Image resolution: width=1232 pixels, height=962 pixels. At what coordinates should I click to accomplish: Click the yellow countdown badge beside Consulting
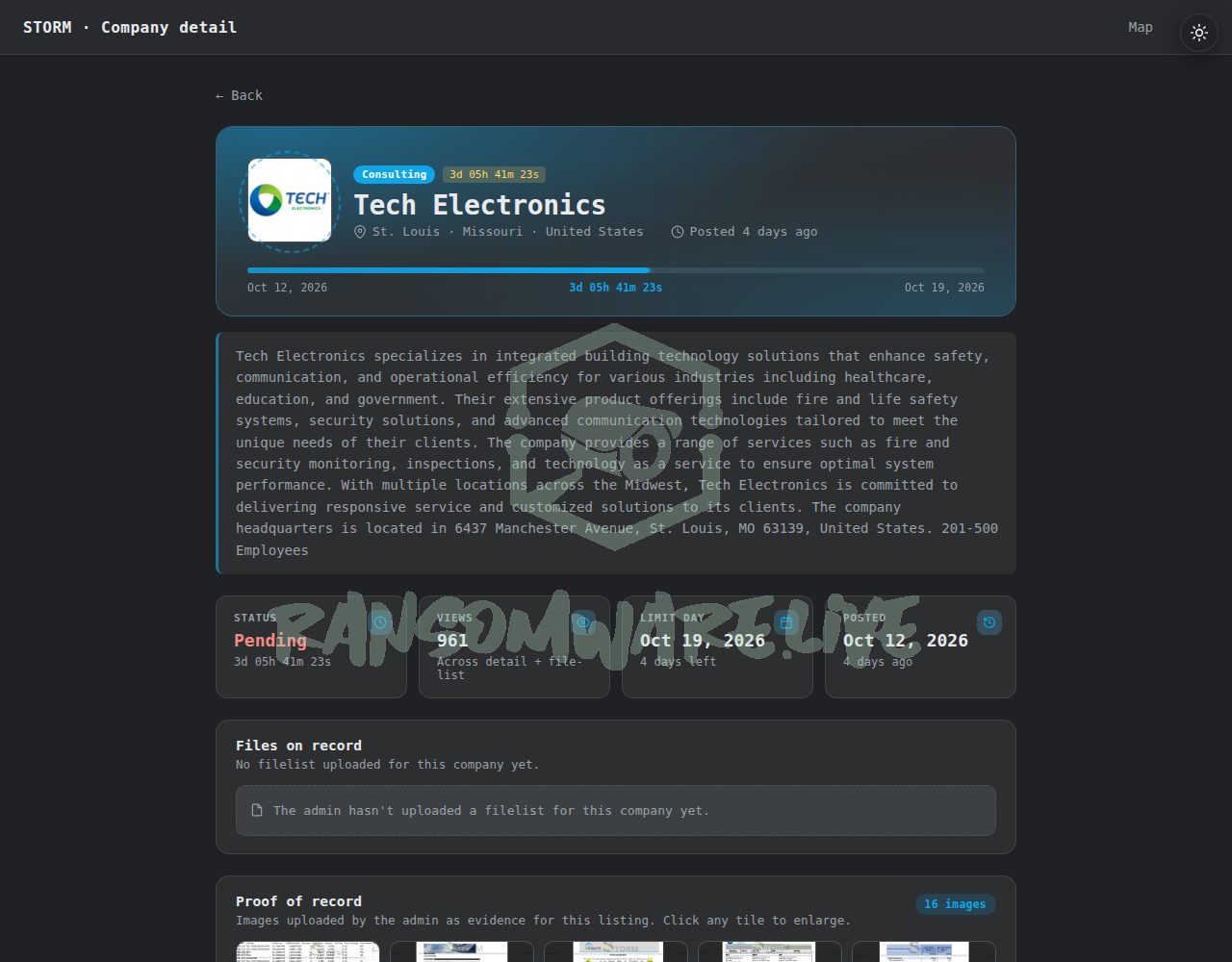click(x=494, y=174)
